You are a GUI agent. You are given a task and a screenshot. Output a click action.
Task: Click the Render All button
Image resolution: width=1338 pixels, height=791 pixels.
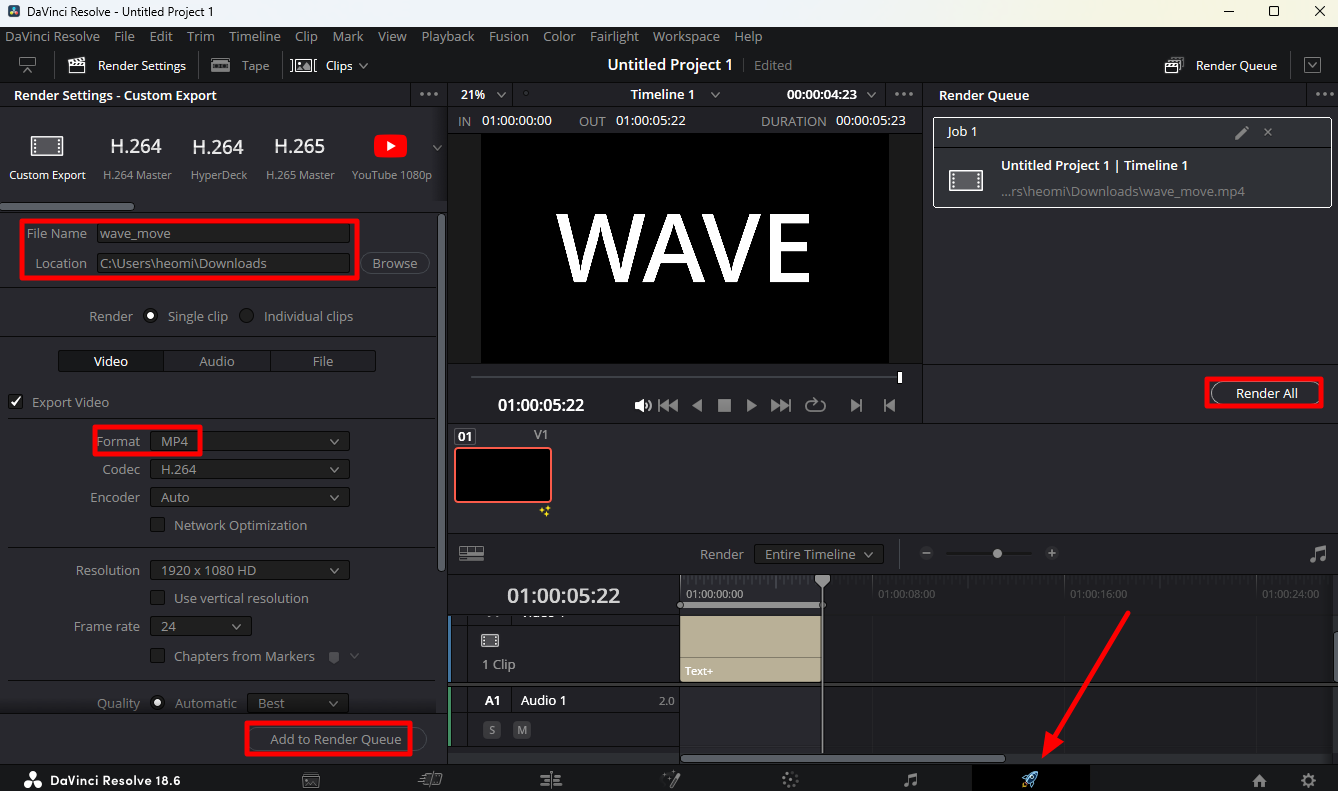(x=1267, y=393)
